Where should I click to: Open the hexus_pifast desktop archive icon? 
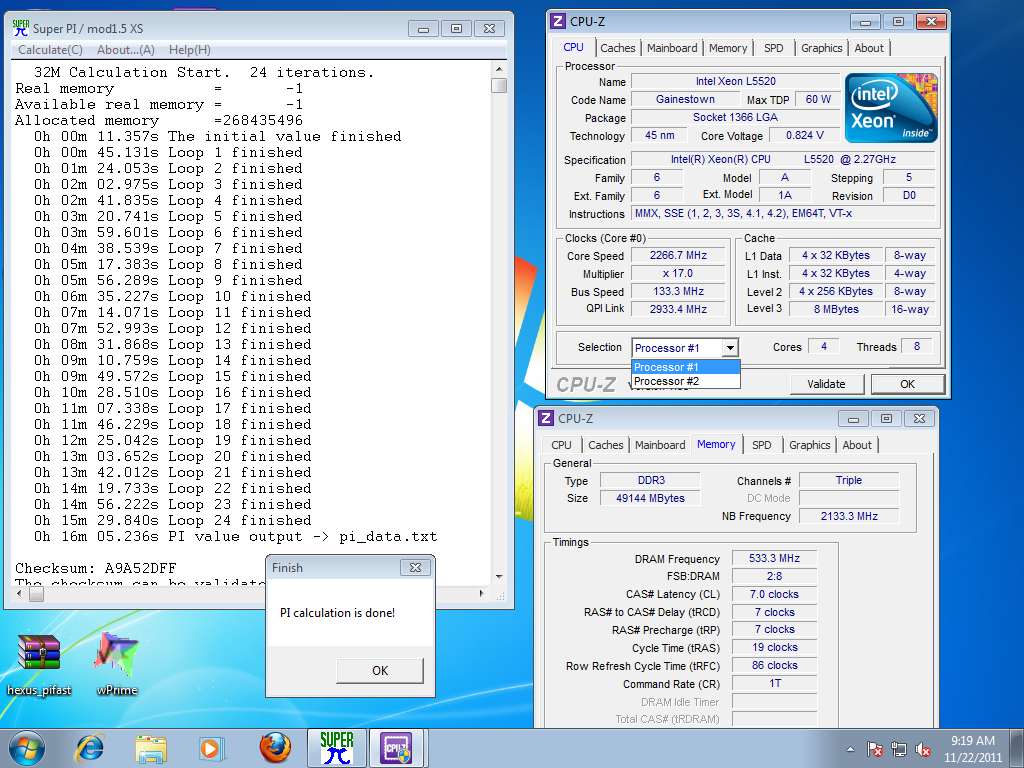39,663
